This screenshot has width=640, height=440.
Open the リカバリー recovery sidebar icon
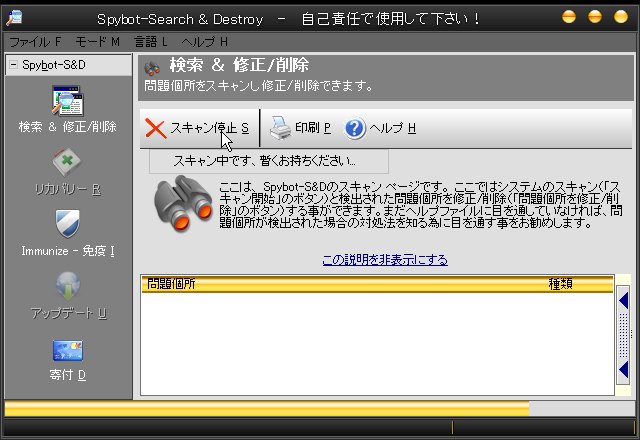[67, 162]
